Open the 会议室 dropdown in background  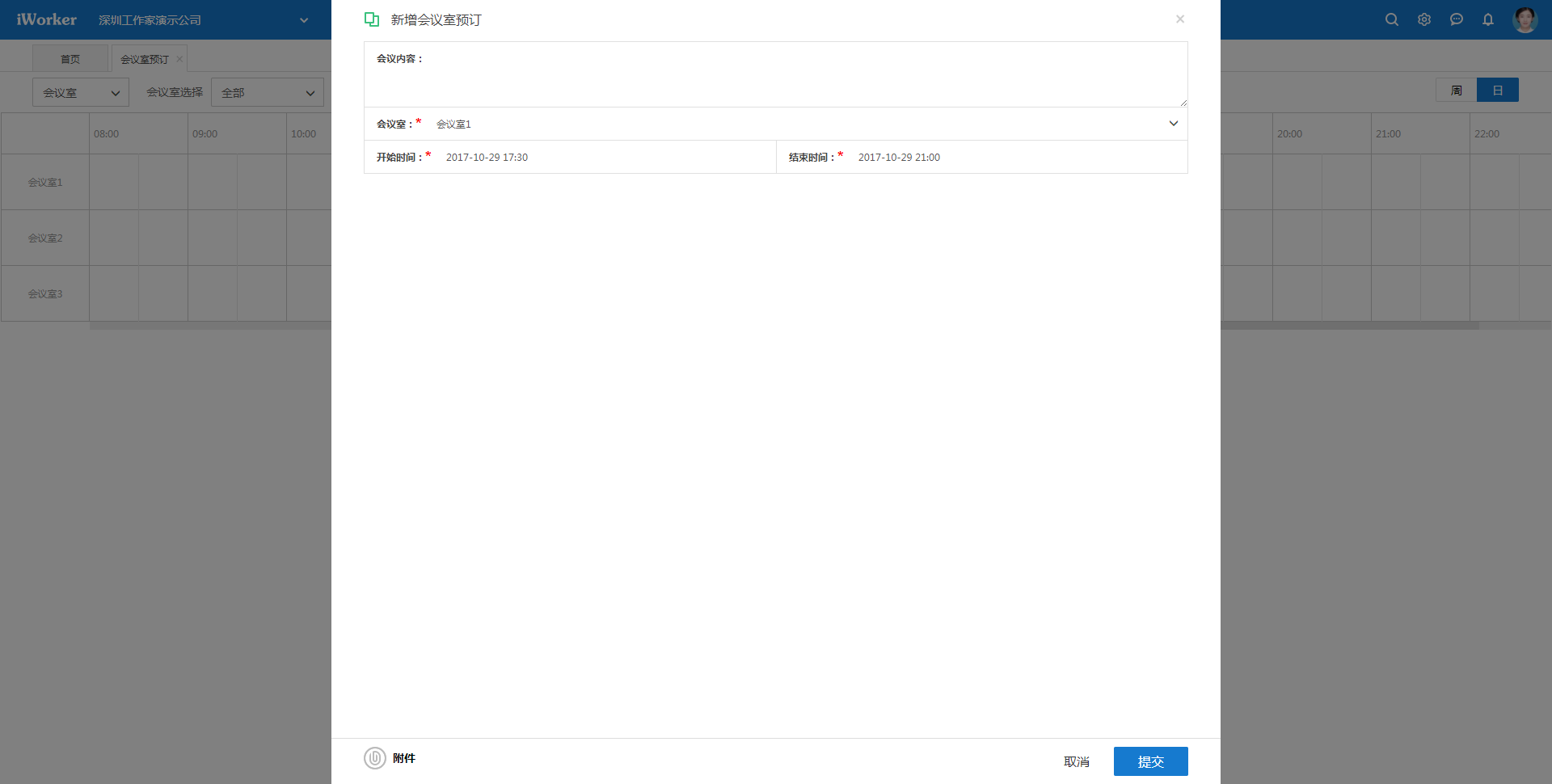pos(81,92)
